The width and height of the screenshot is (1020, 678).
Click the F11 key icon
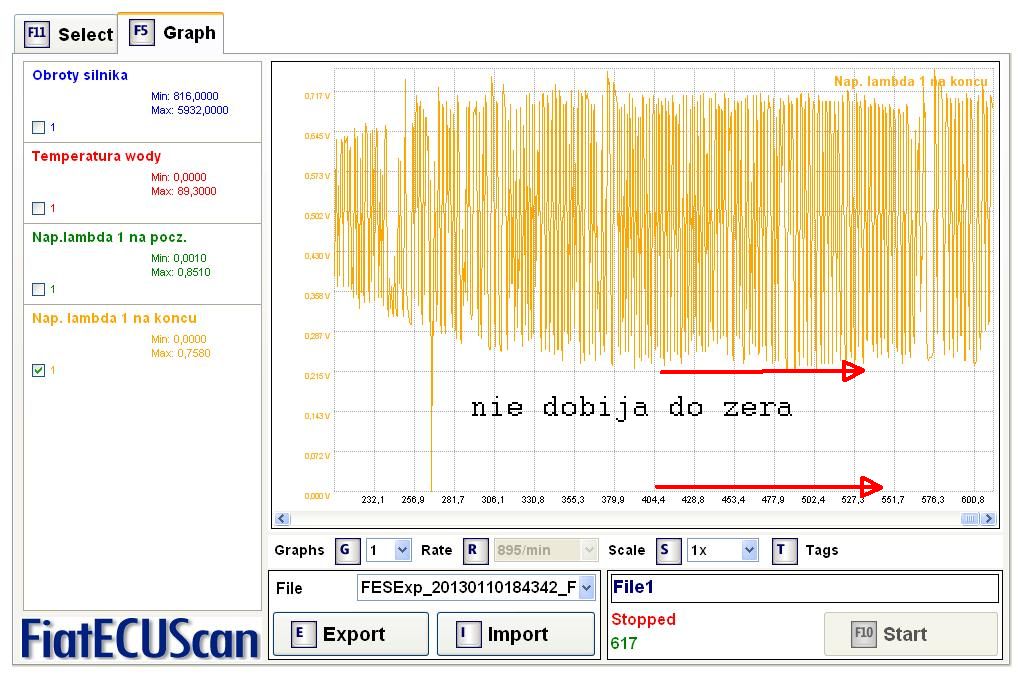pyautogui.click(x=36, y=33)
